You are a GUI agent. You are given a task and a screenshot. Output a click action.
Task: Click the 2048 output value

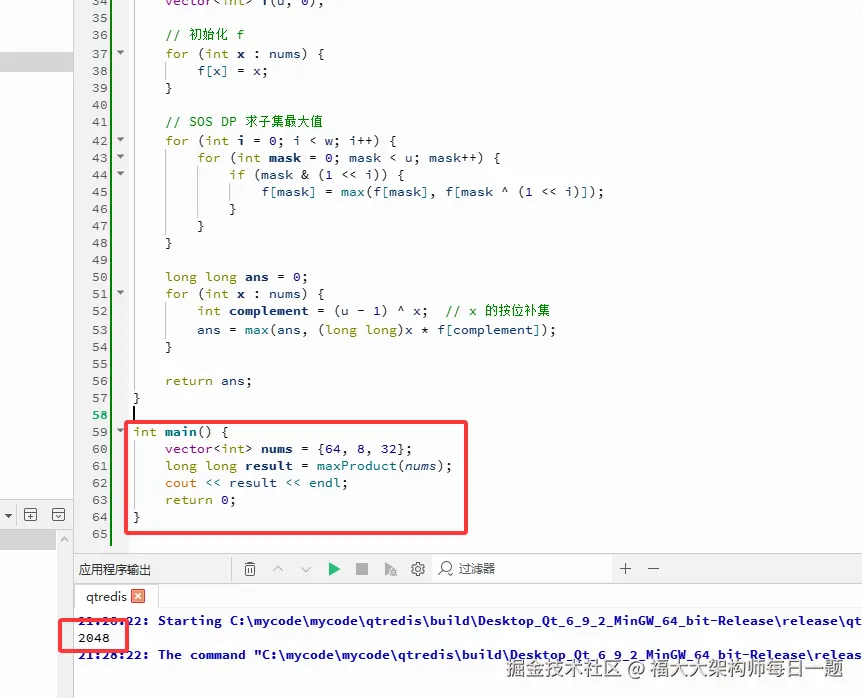94,638
